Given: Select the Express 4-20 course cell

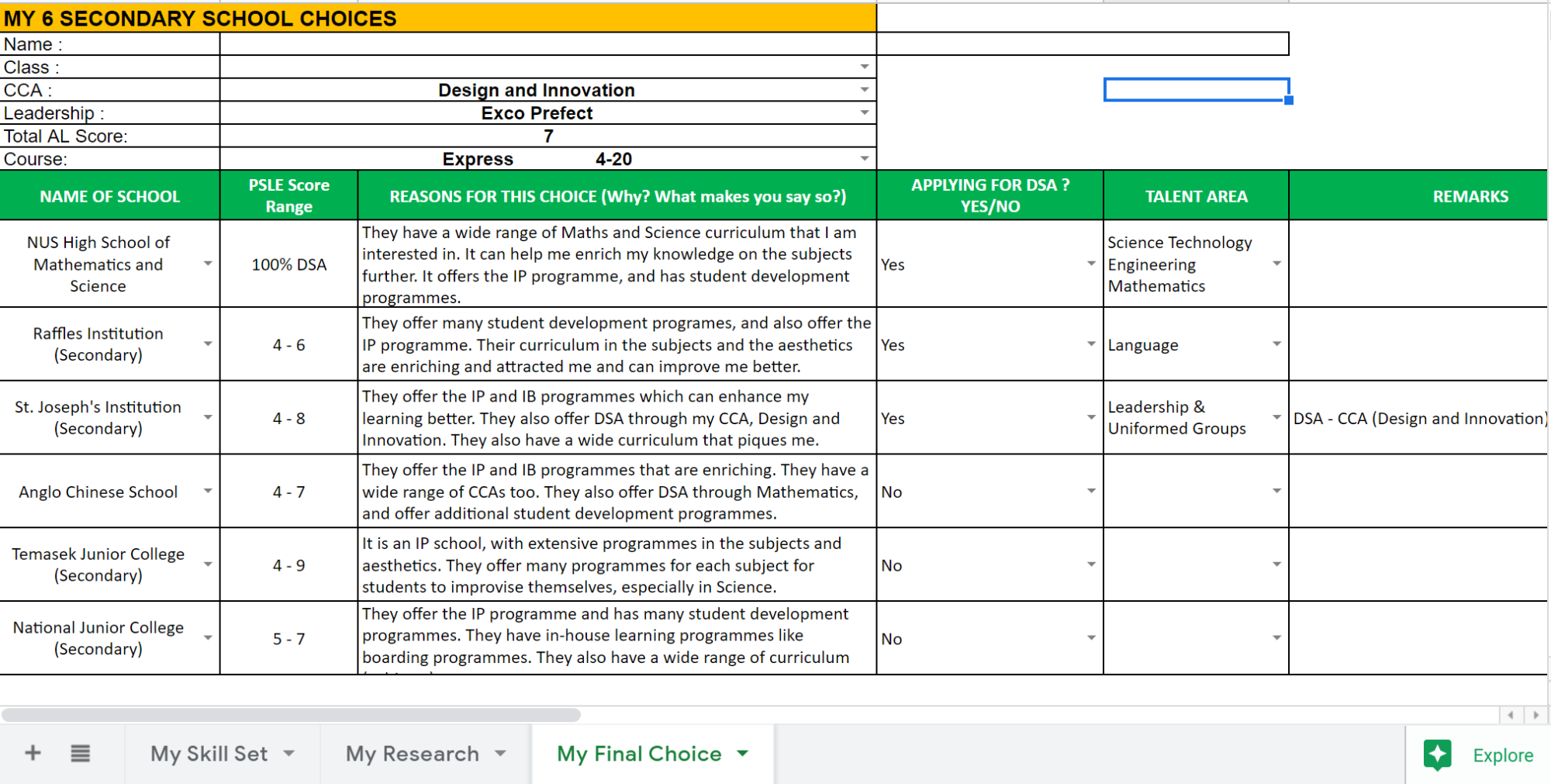Looking at the screenshot, I should pyautogui.click(x=548, y=159).
